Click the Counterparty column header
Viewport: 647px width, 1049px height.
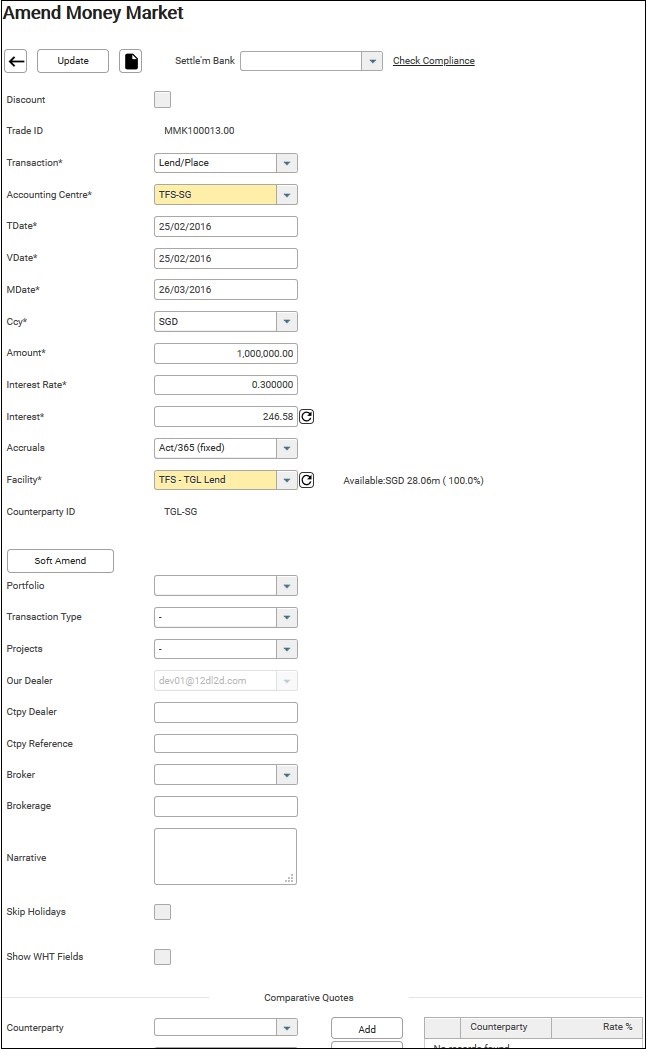(505, 1027)
